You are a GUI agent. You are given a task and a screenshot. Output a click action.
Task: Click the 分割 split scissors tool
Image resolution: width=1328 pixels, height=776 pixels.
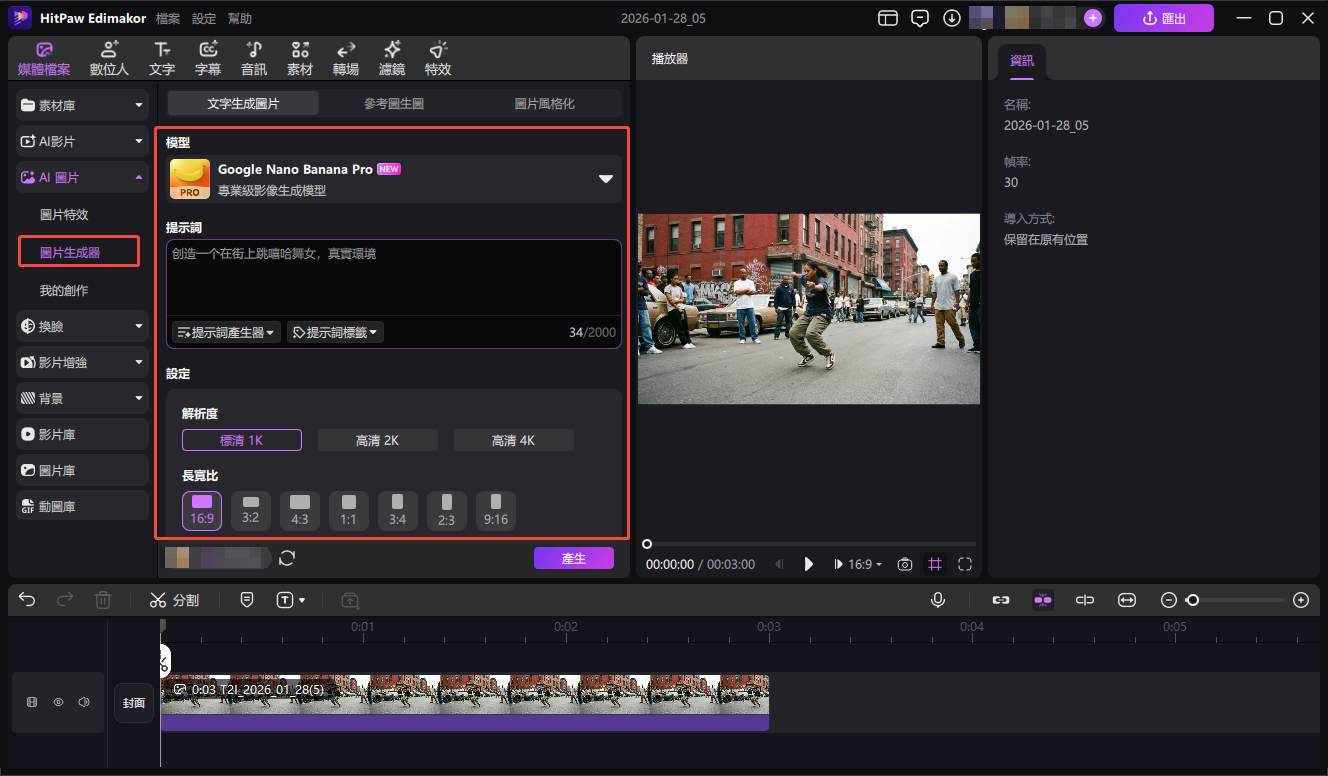[x=174, y=600]
